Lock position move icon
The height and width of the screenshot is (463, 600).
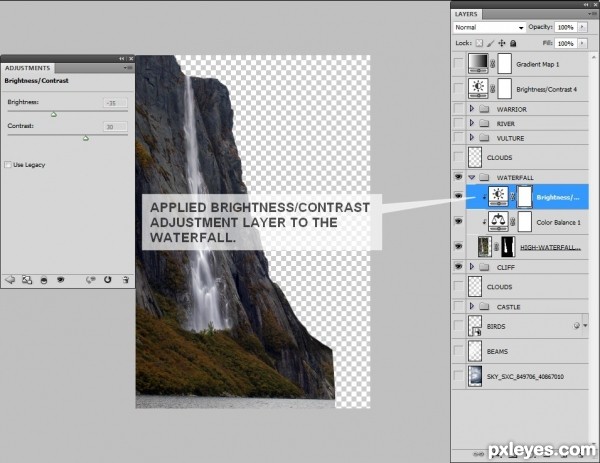click(x=502, y=43)
